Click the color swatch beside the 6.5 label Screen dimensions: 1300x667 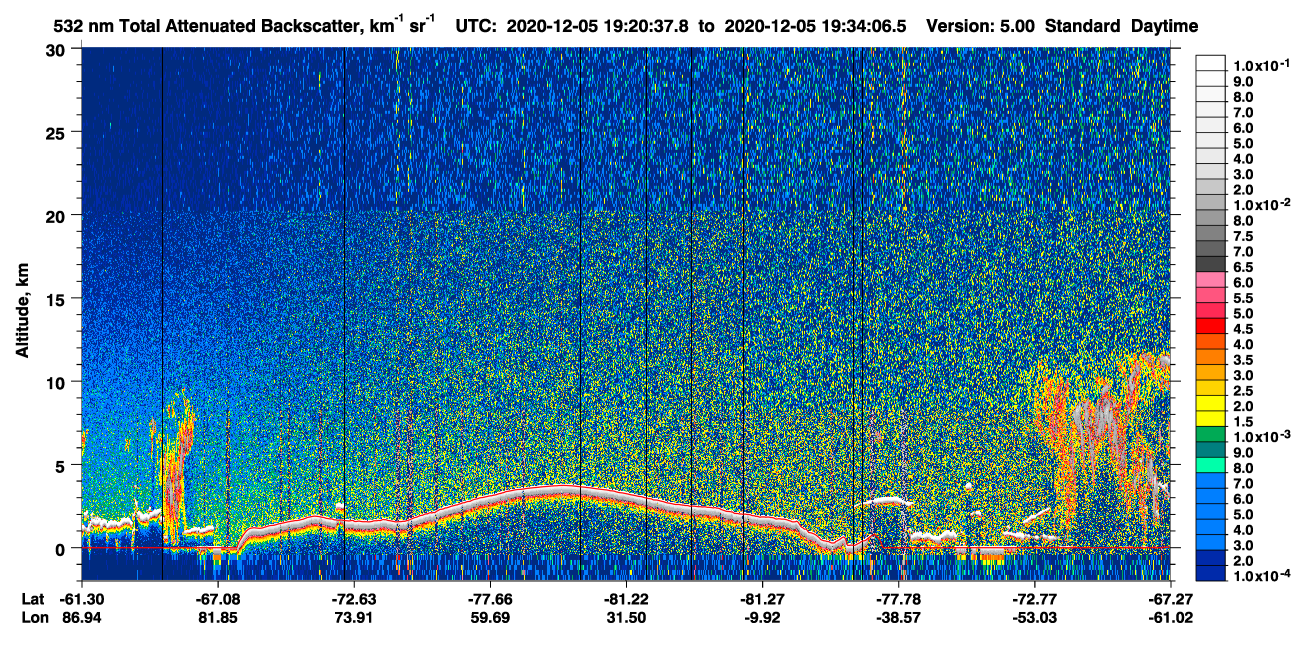point(1210,265)
